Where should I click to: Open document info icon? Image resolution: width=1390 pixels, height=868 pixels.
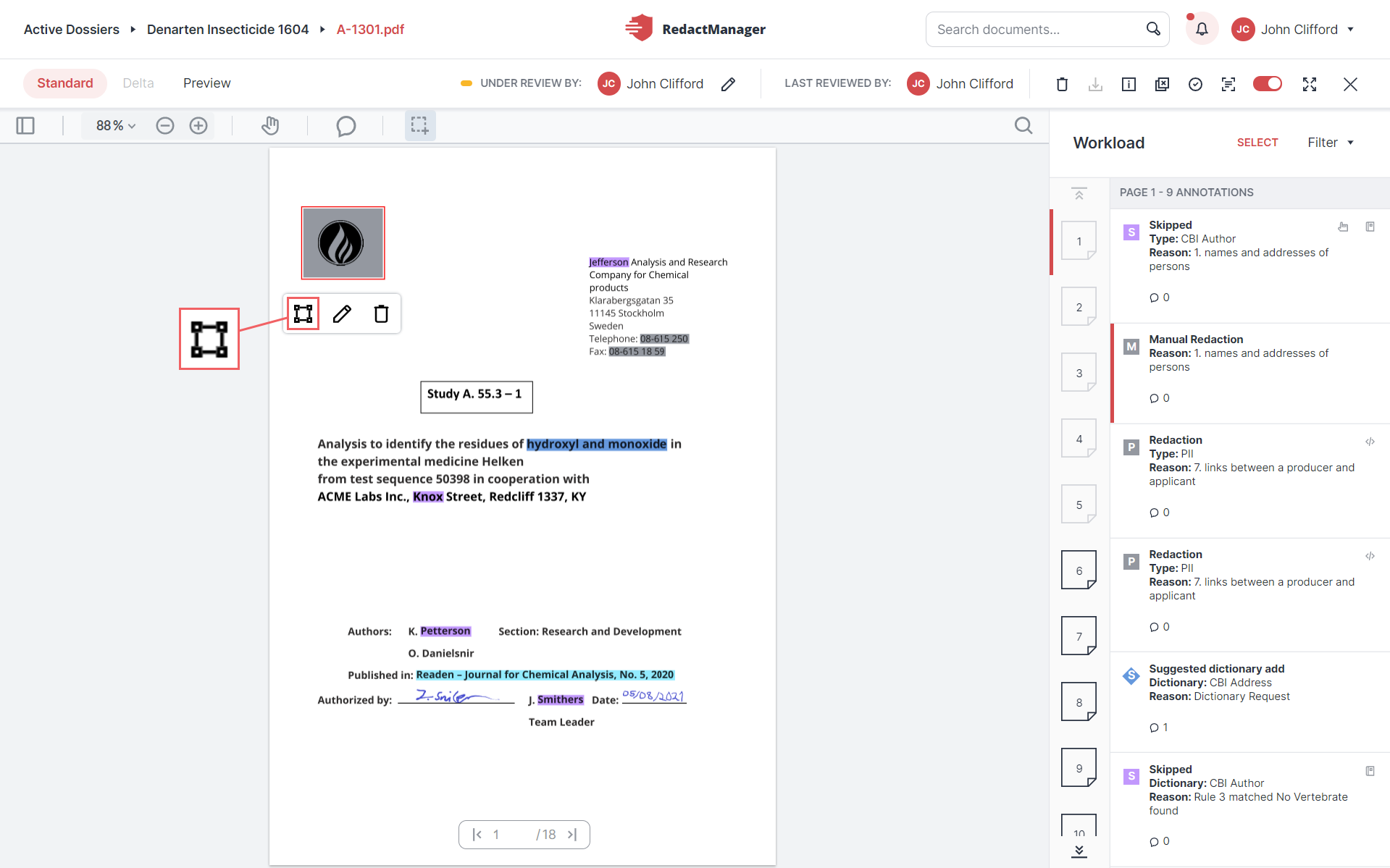[x=1129, y=84]
